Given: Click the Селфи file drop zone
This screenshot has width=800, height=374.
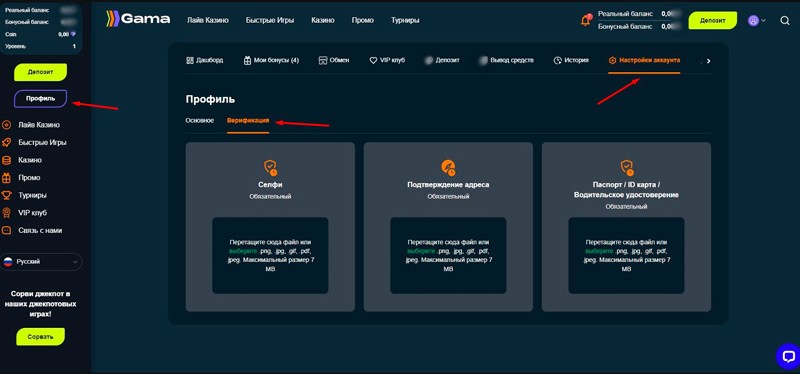Looking at the screenshot, I should [x=270, y=255].
